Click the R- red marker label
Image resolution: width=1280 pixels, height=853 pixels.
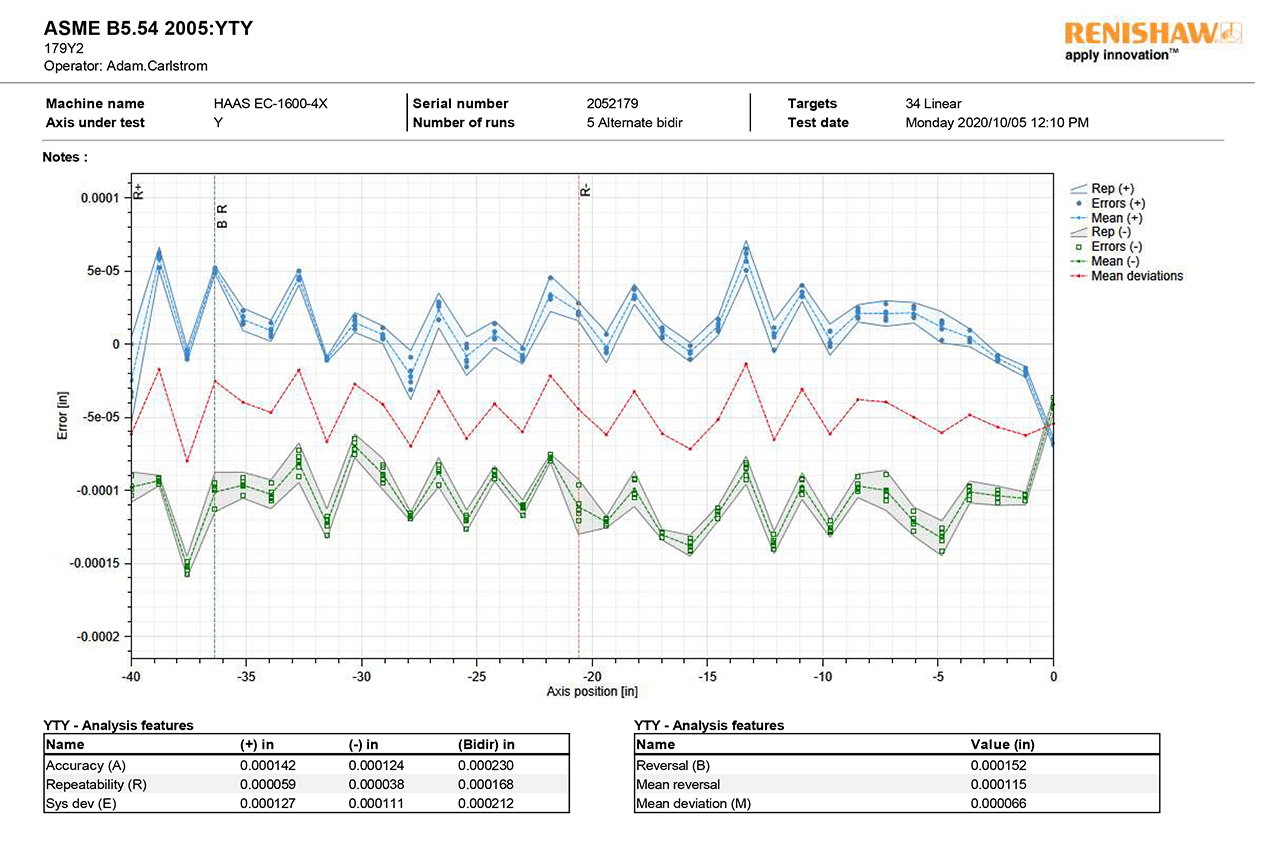tap(586, 189)
